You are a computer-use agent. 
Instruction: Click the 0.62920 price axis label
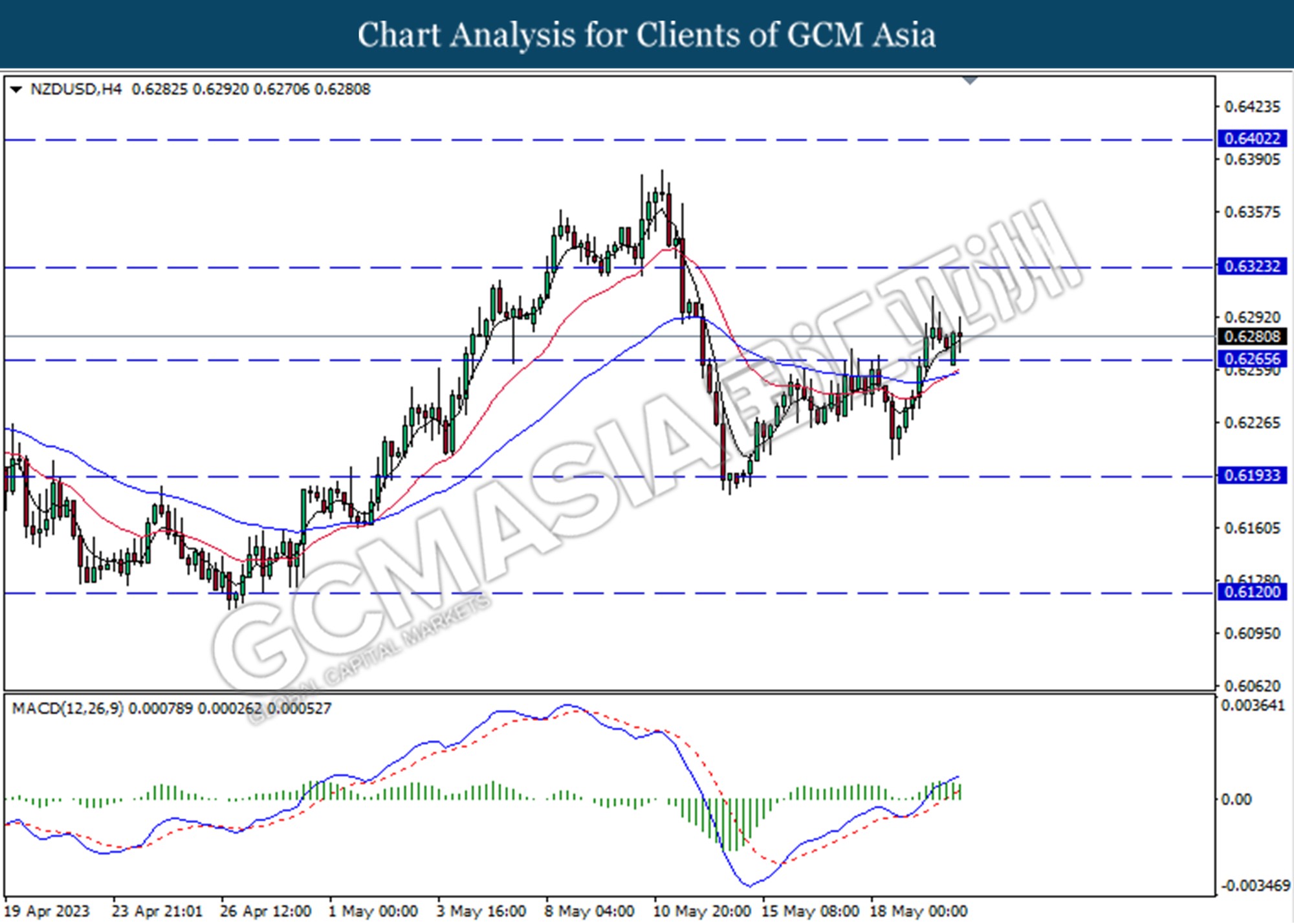[x=1252, y=318]
